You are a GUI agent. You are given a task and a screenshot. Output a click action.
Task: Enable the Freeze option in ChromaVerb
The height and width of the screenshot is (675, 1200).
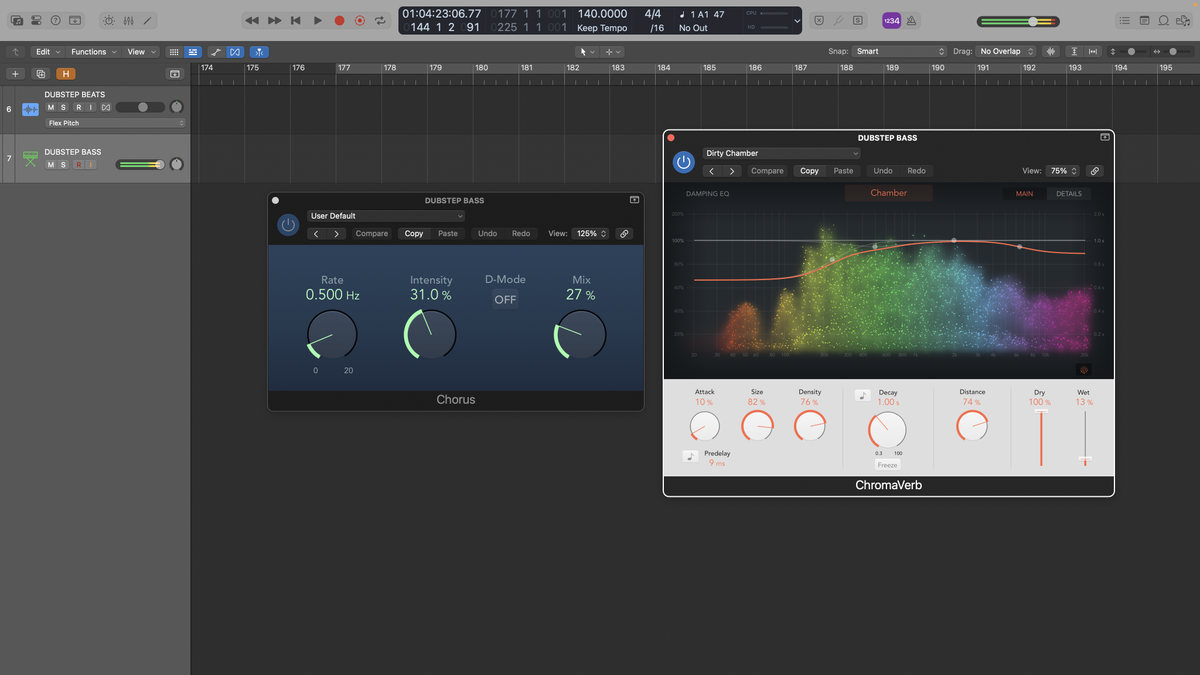[886, 464]
